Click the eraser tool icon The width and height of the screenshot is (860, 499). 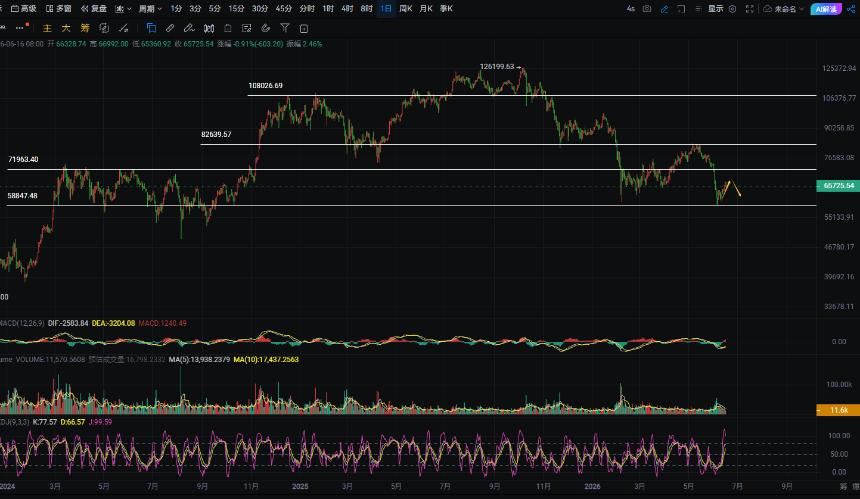266,28
